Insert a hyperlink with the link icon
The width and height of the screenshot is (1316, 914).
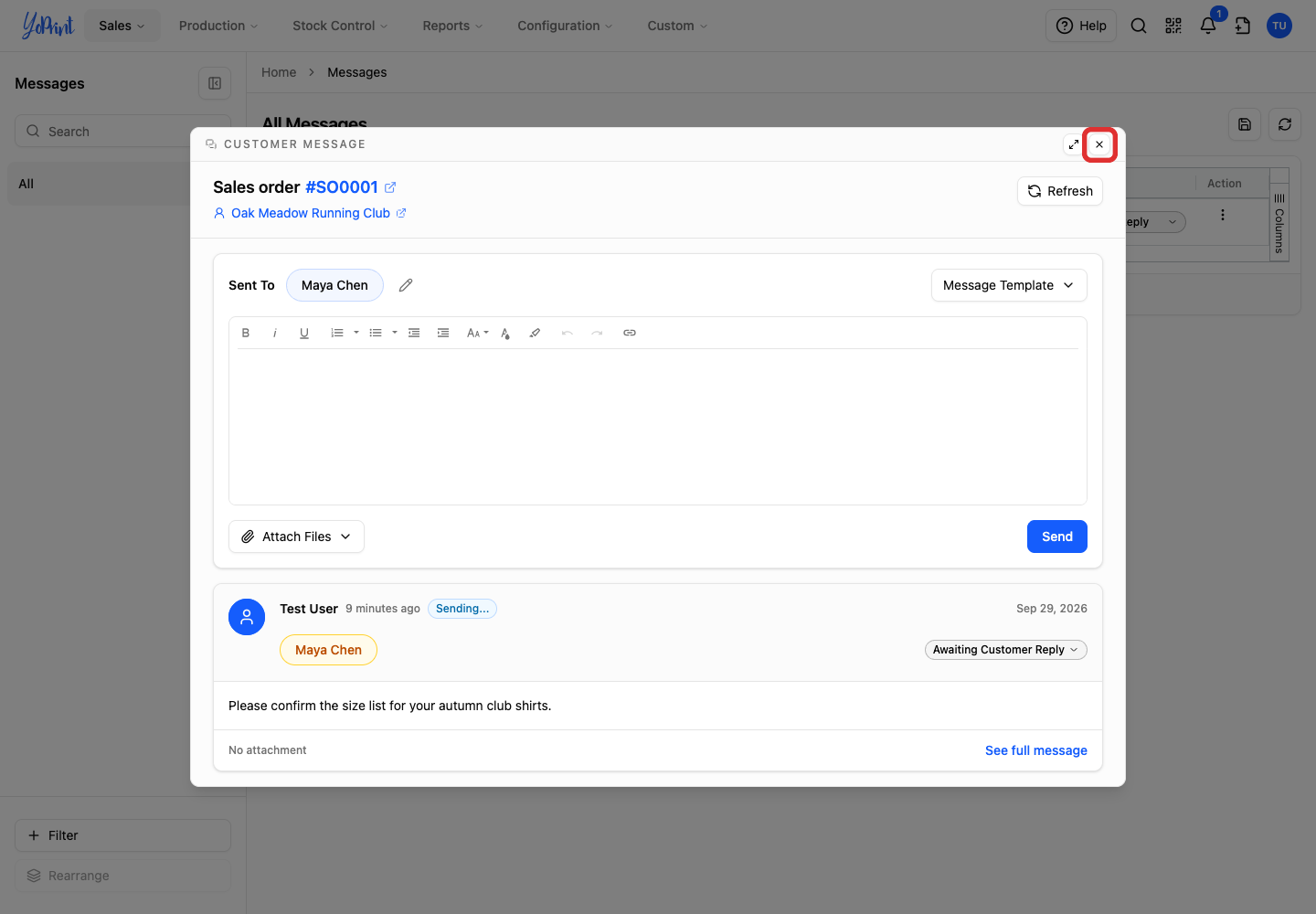pyautogui.click(x=630, y=333)
